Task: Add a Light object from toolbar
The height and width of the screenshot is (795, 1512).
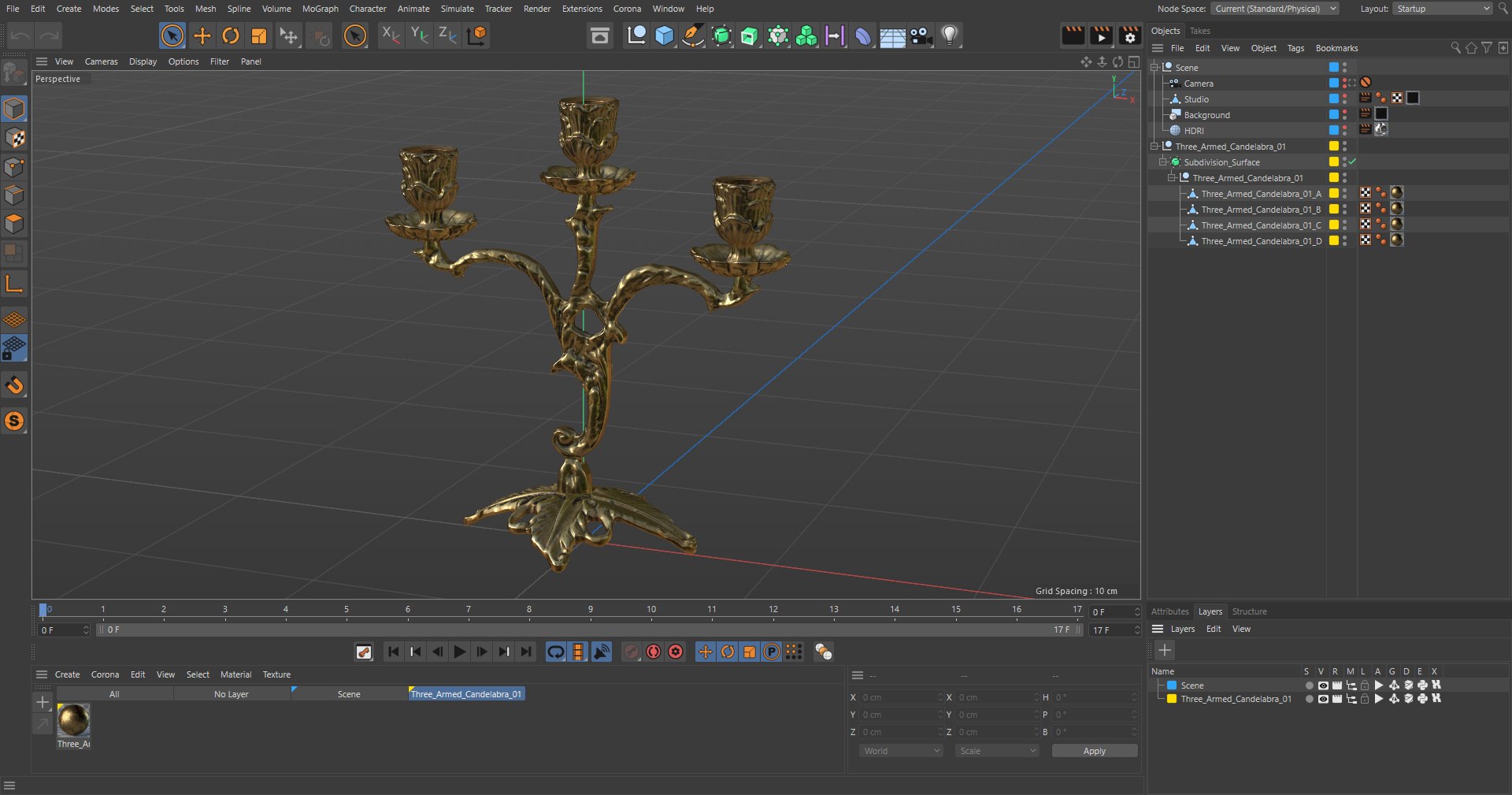Action: point(950,35)
